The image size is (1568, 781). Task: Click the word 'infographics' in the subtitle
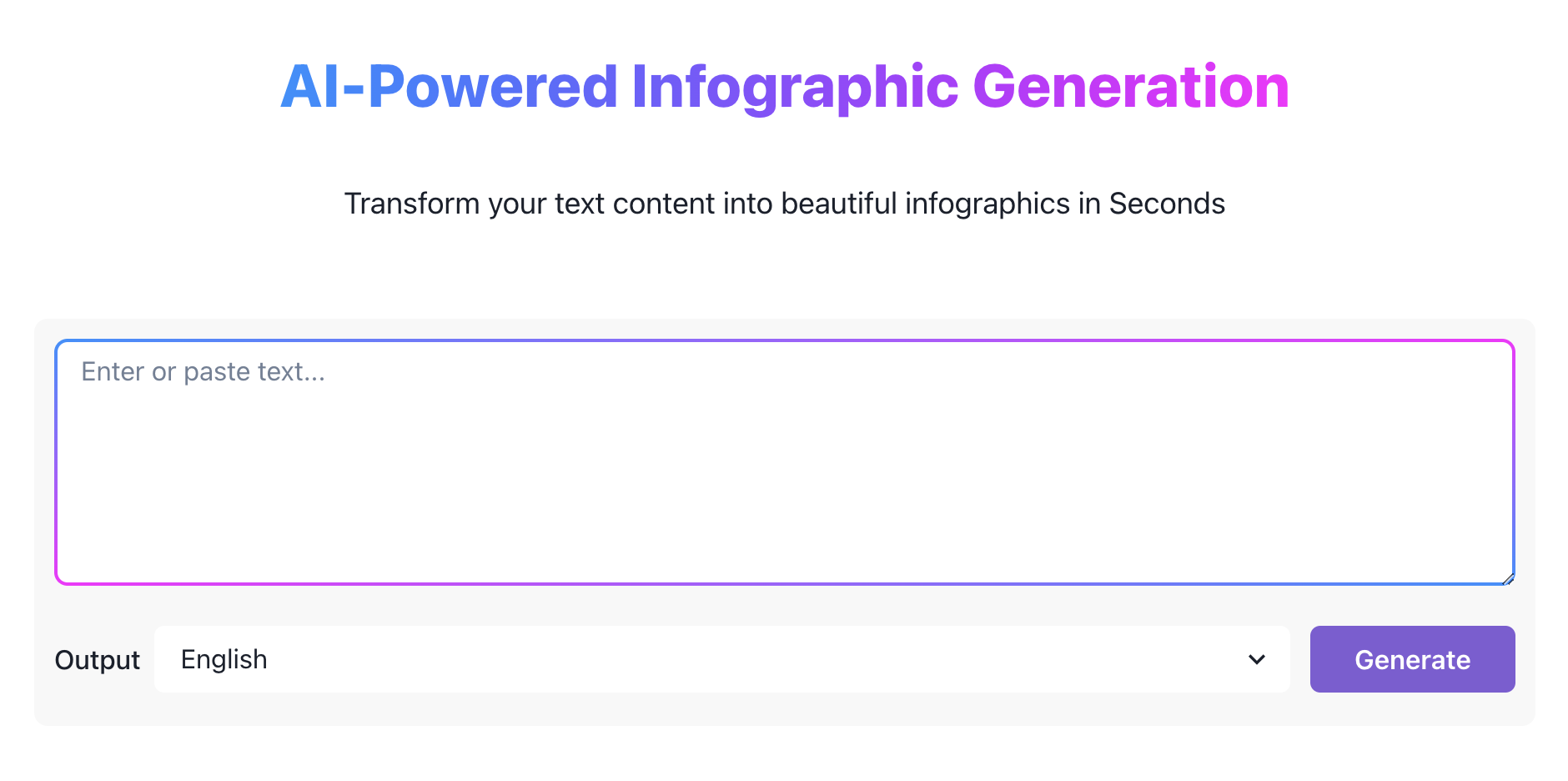tap(987, 204)
